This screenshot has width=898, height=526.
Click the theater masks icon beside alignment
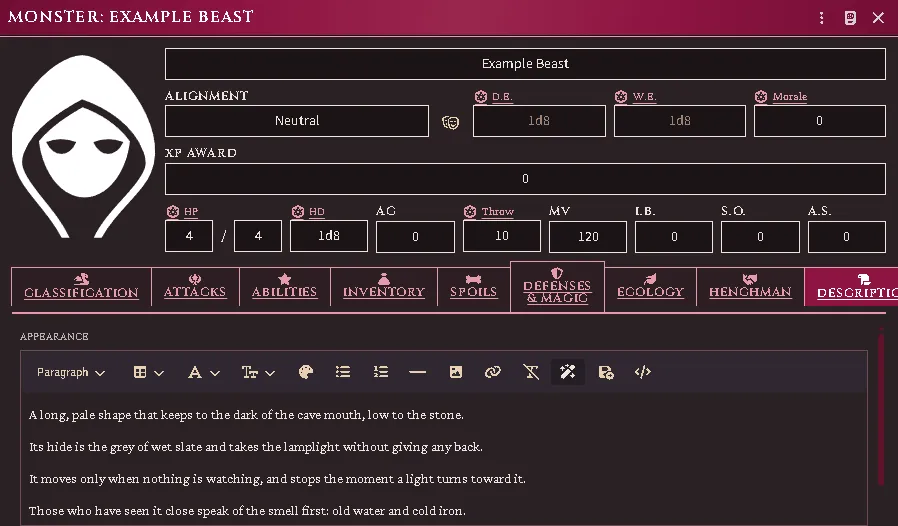pos(450,123)
